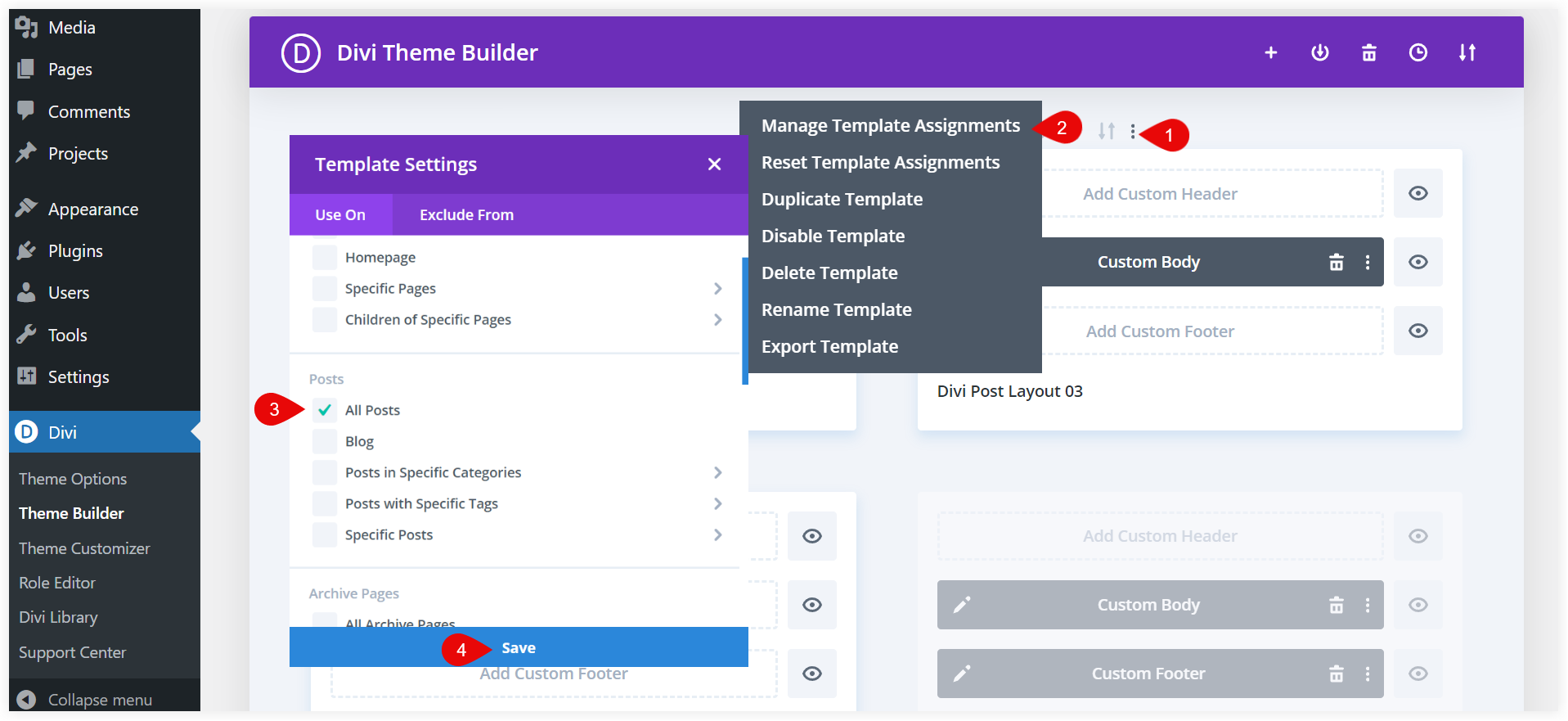Click trash icon on faded Custom Body
Image resolution: width=1568 pixels, height=721 pixels.
coord(1336,605)
